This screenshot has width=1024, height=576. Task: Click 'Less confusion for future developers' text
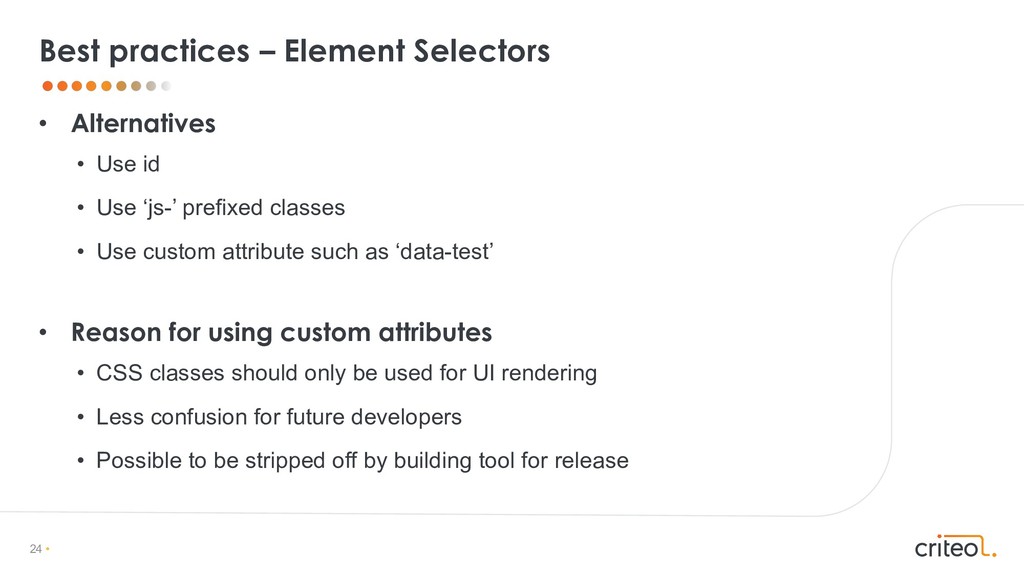click(279, 417)
